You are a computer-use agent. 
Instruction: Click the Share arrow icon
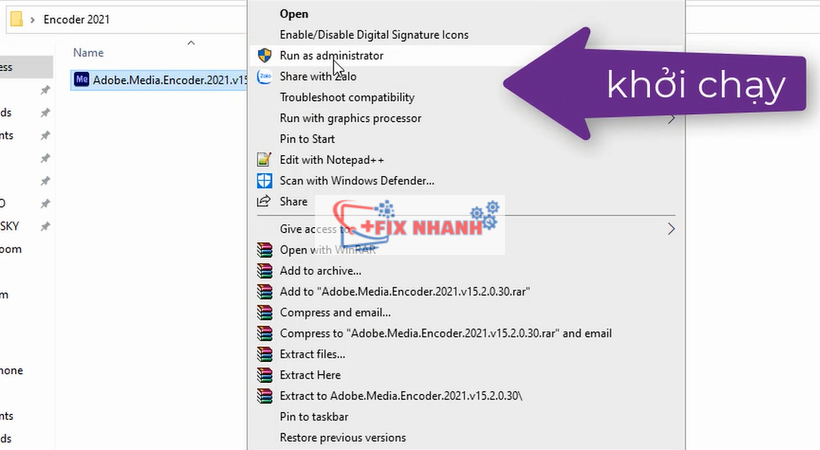click(x=264, y=201)
